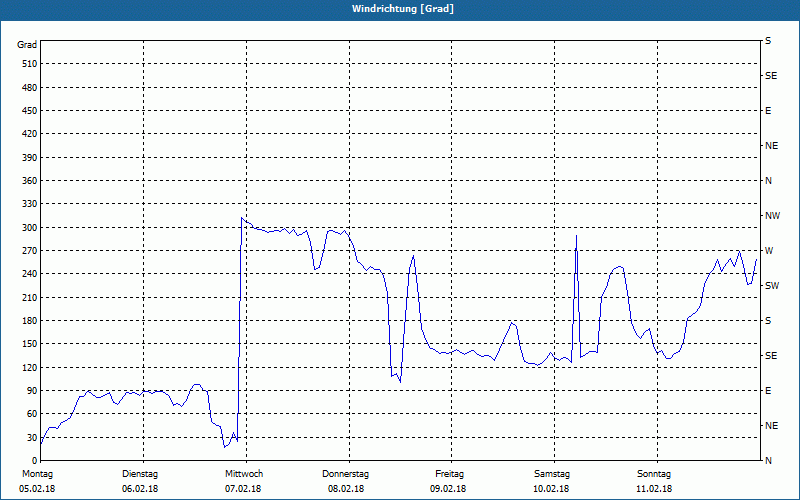This screenshot has height=500, width=800.
Task: Select the 300 y-axis value
Action: (x=30, y=228)
